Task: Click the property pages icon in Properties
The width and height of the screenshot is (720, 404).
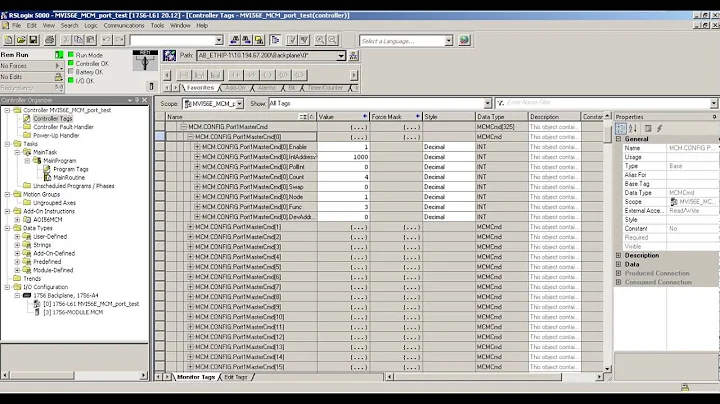Action: click(648, 129)
